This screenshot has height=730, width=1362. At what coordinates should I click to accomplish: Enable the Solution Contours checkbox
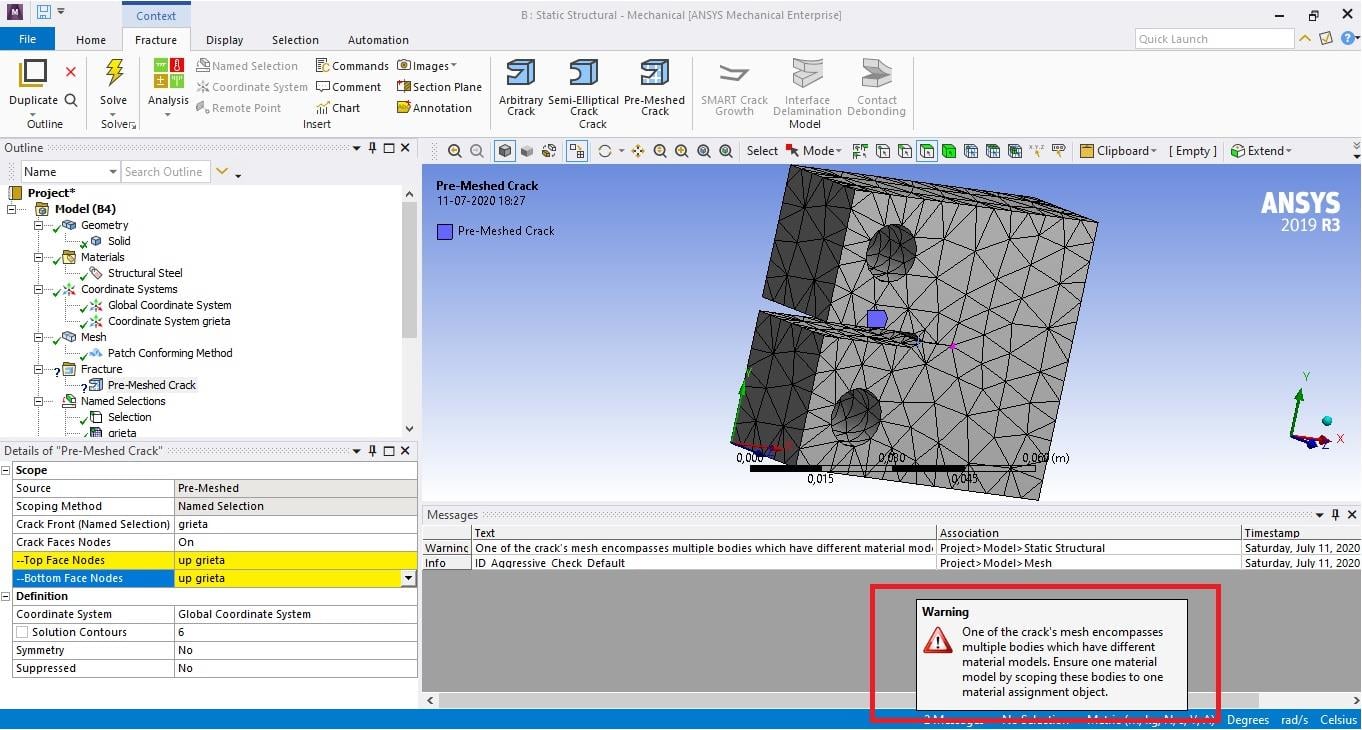22,632
